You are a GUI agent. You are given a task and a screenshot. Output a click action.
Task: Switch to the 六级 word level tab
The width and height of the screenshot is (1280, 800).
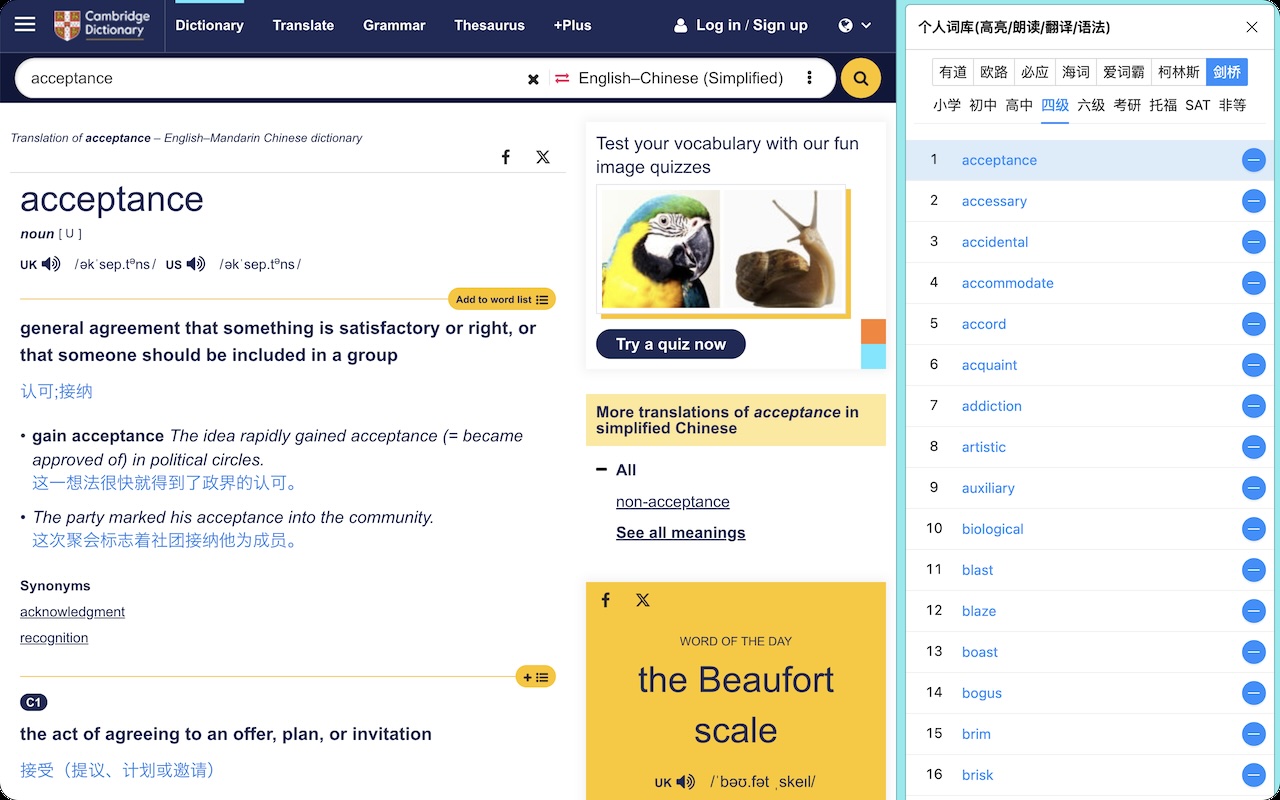(x=1091, y=105)
